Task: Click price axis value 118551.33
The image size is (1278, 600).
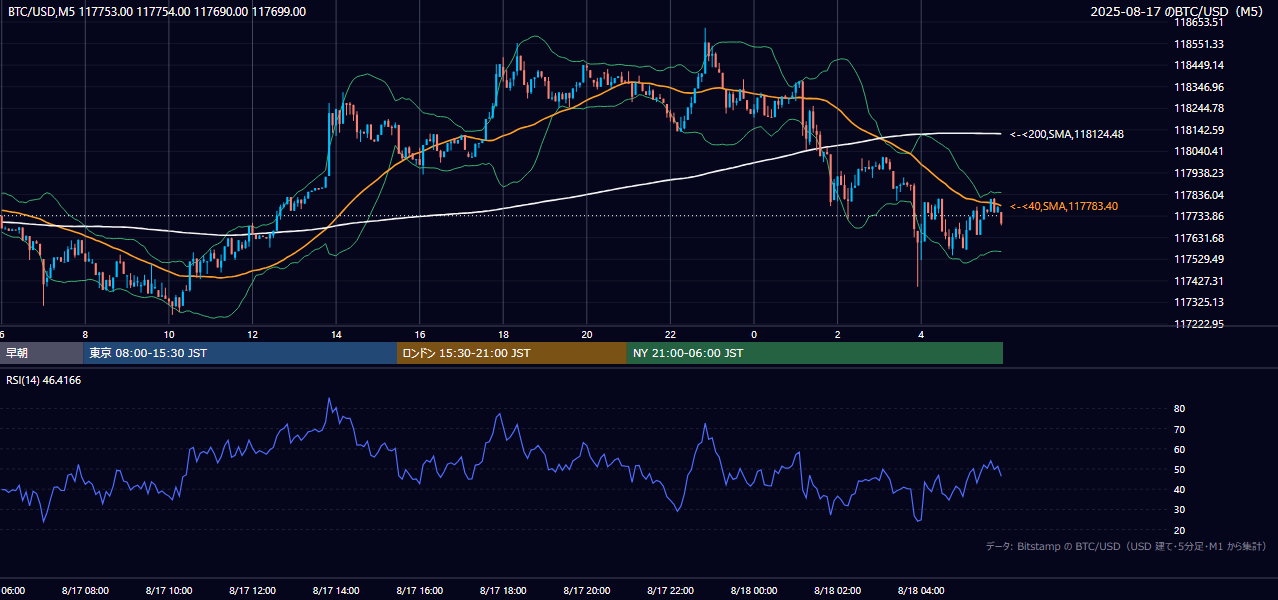Action: click(x=1199, y=44)
